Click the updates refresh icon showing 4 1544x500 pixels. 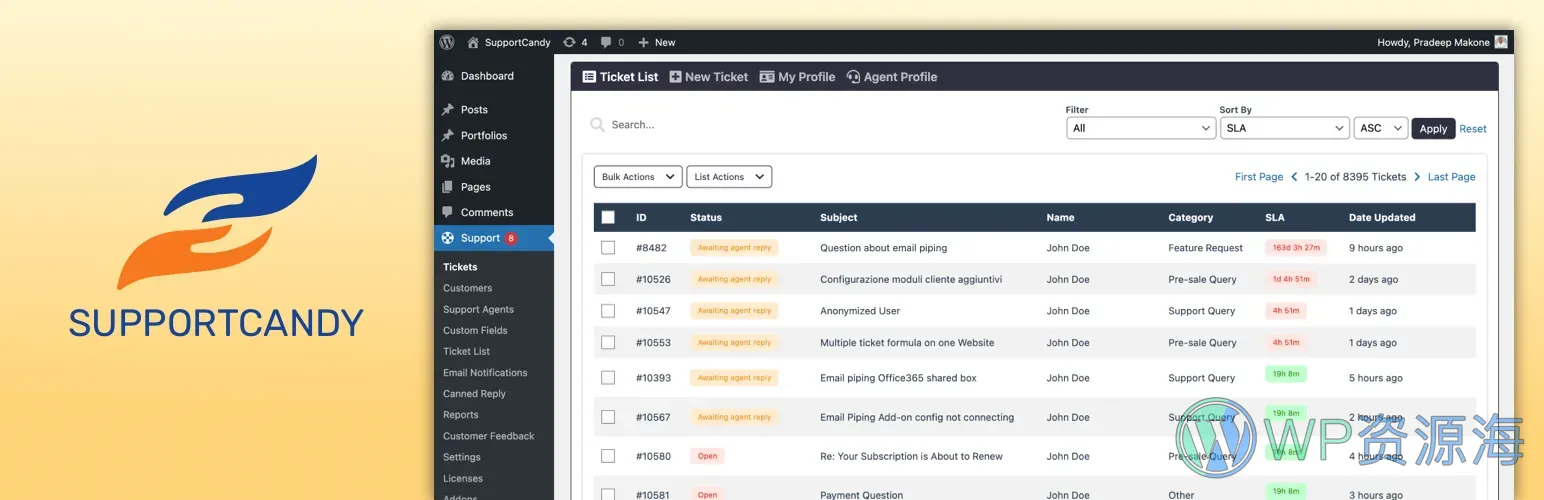pyautogui.click(x=569, y=42)
